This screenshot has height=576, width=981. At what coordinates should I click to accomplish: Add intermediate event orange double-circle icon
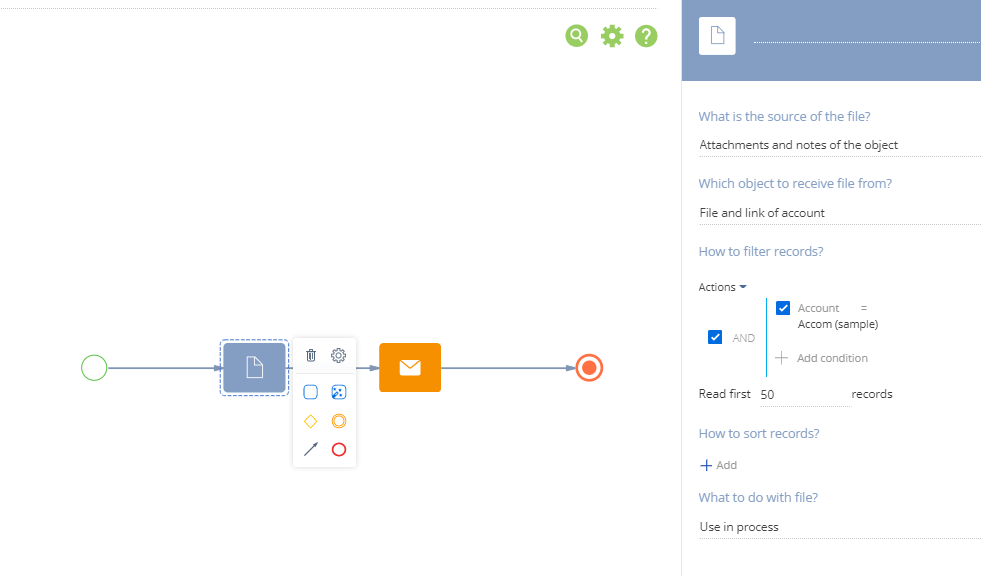(x=338, y=421)
